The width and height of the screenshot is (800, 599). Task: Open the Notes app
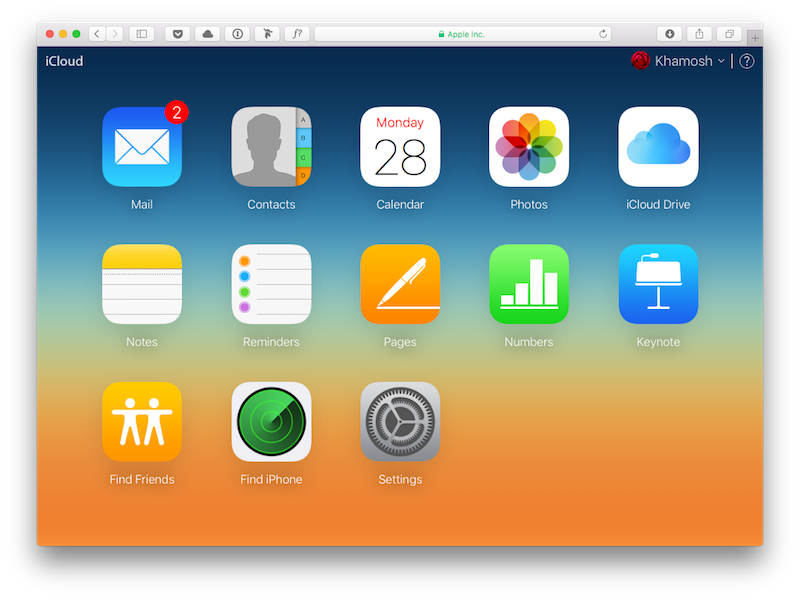pyautogui.click(x=142, y=284)
